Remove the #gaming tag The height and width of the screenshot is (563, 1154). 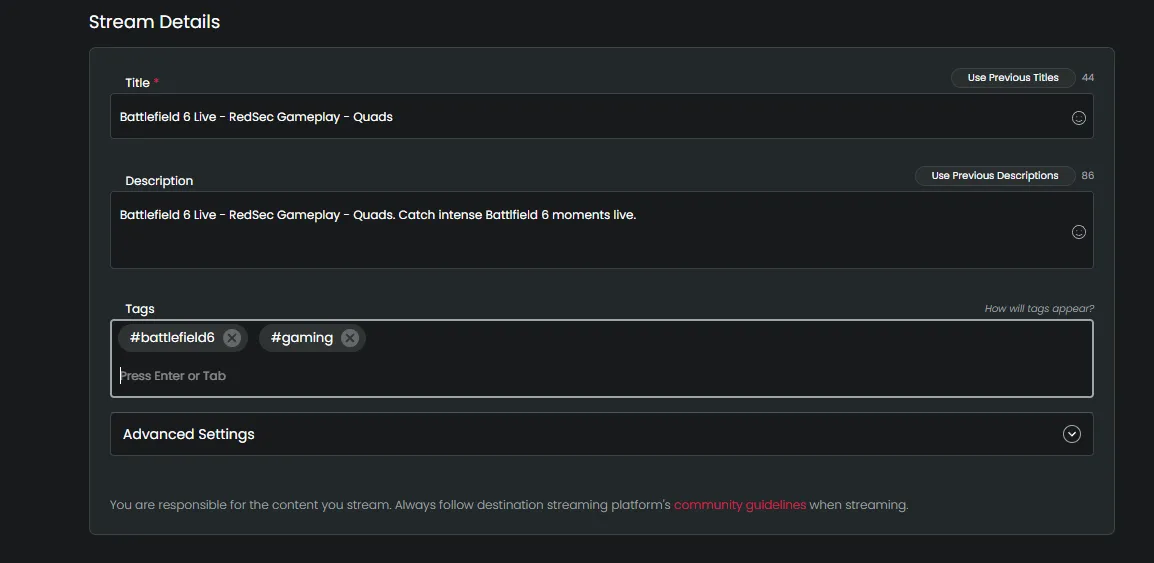point(350,338)
